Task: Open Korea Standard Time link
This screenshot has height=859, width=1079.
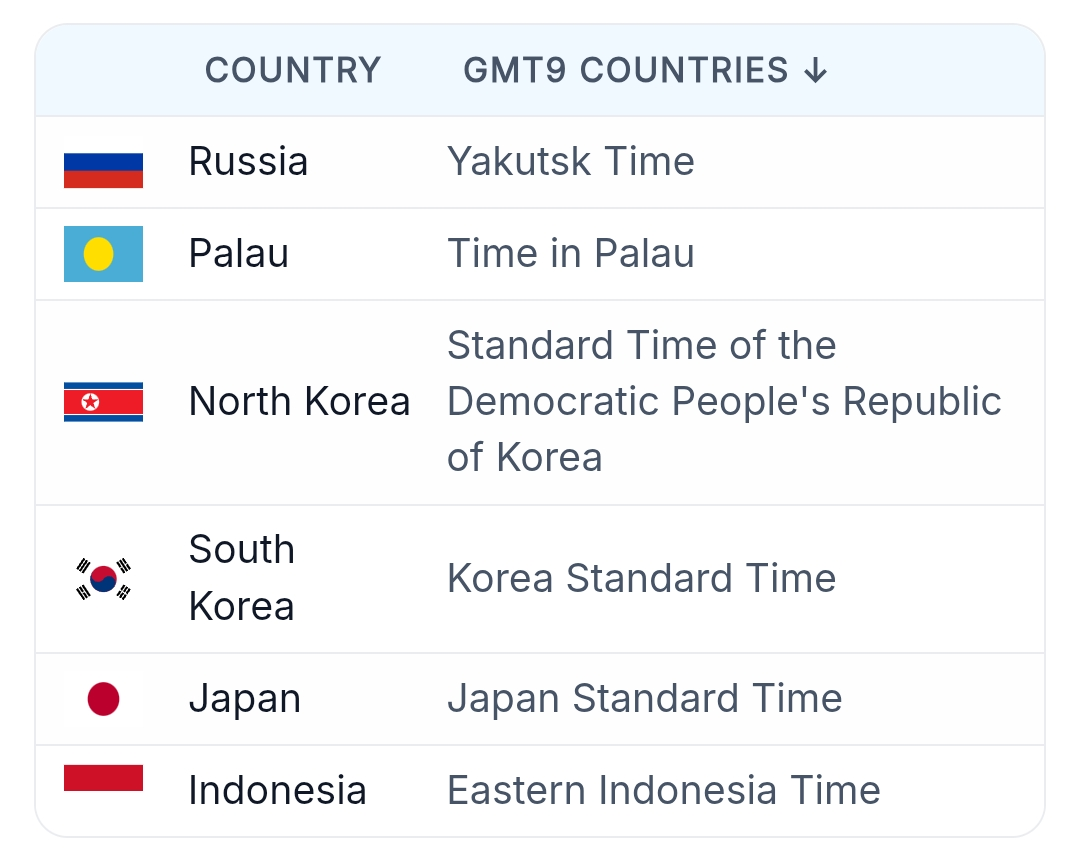Action: pos(641,579)
